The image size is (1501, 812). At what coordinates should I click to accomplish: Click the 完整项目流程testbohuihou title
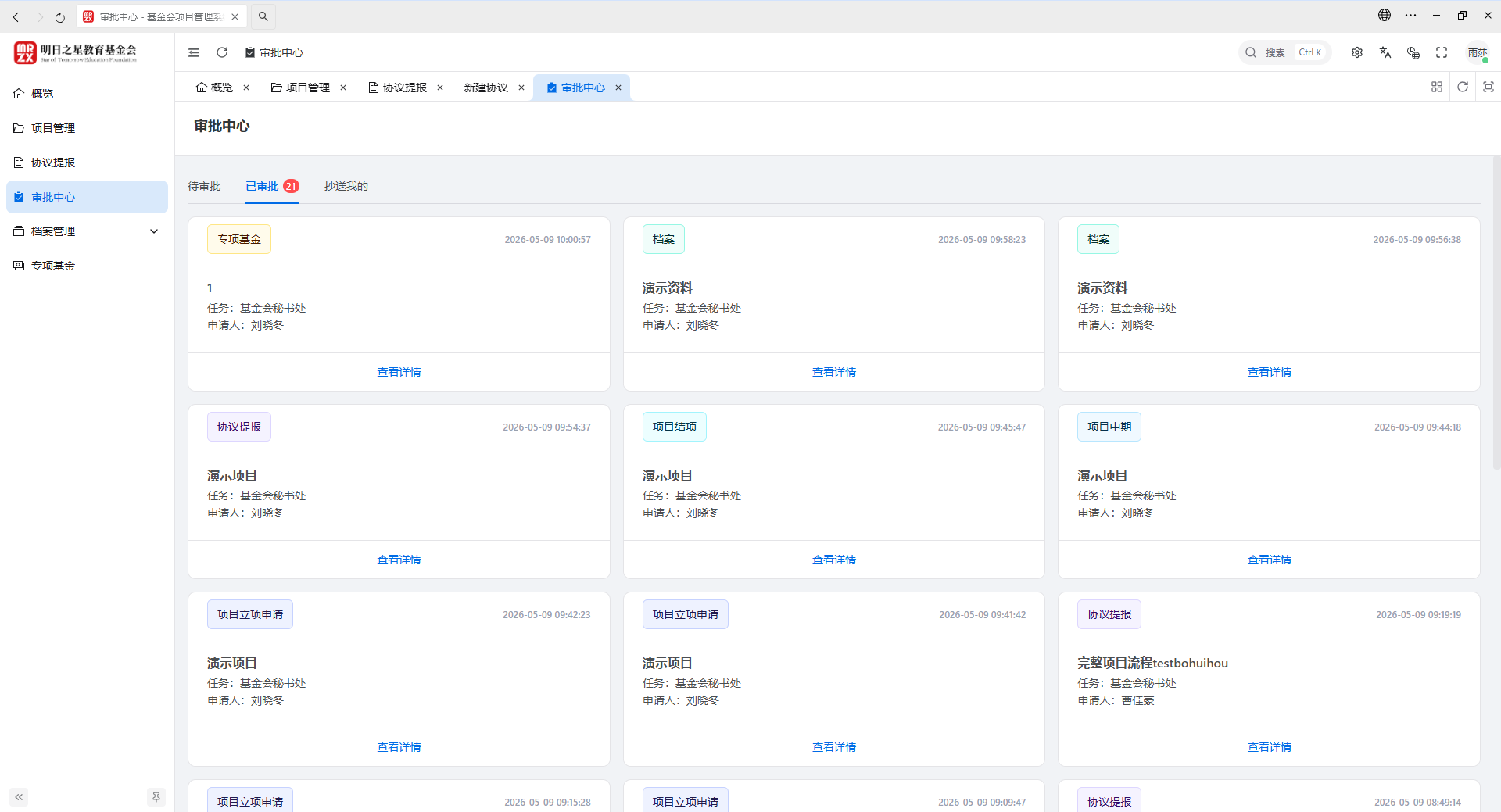pos(1153,663)
